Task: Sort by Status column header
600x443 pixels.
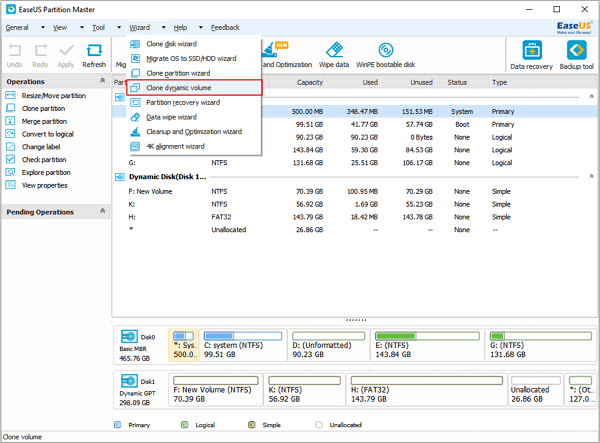Action: coord(461,82)
